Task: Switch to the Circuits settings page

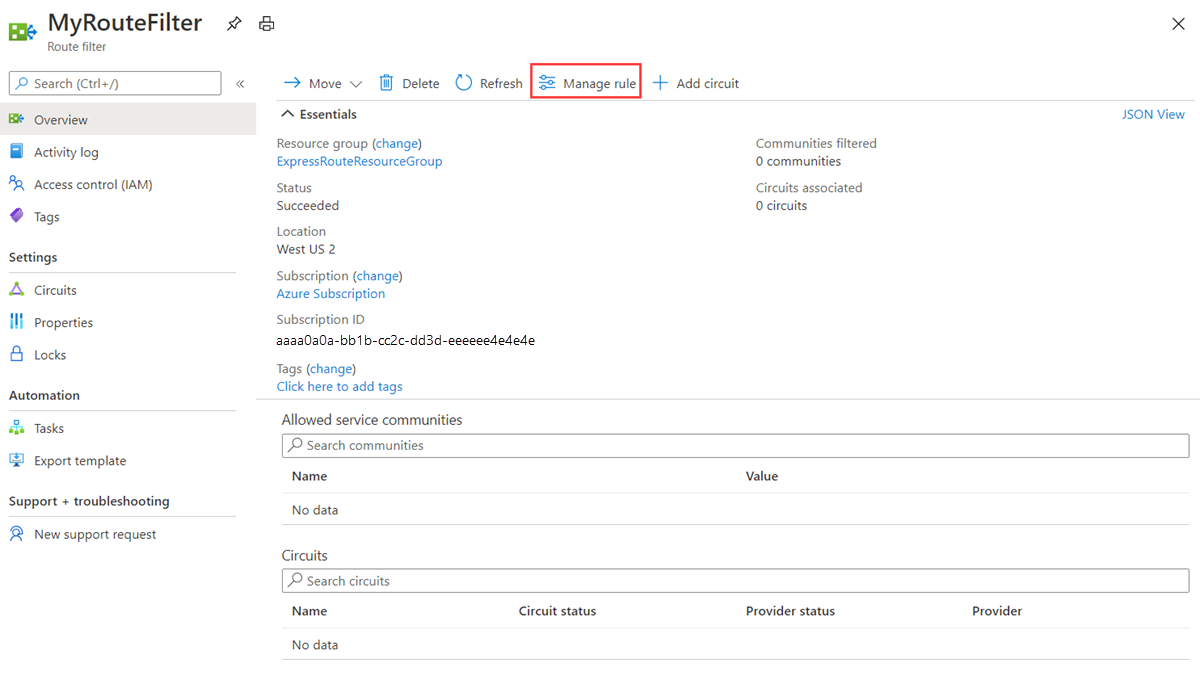Action: pos(55,289)
